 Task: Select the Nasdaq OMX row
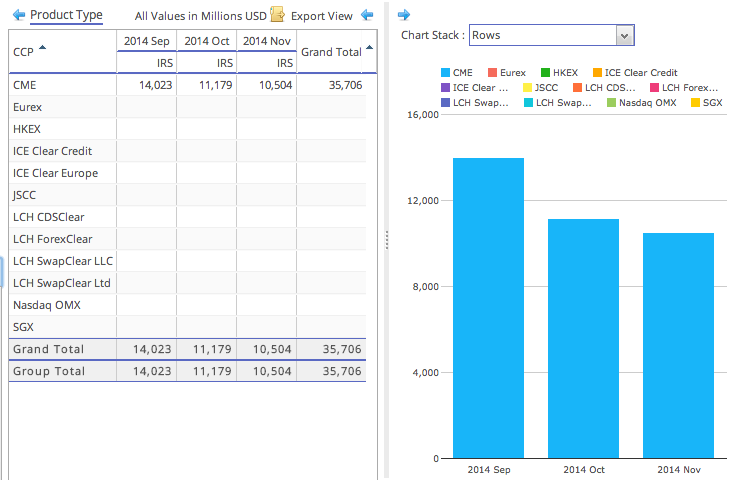click(x=187, y=305)
